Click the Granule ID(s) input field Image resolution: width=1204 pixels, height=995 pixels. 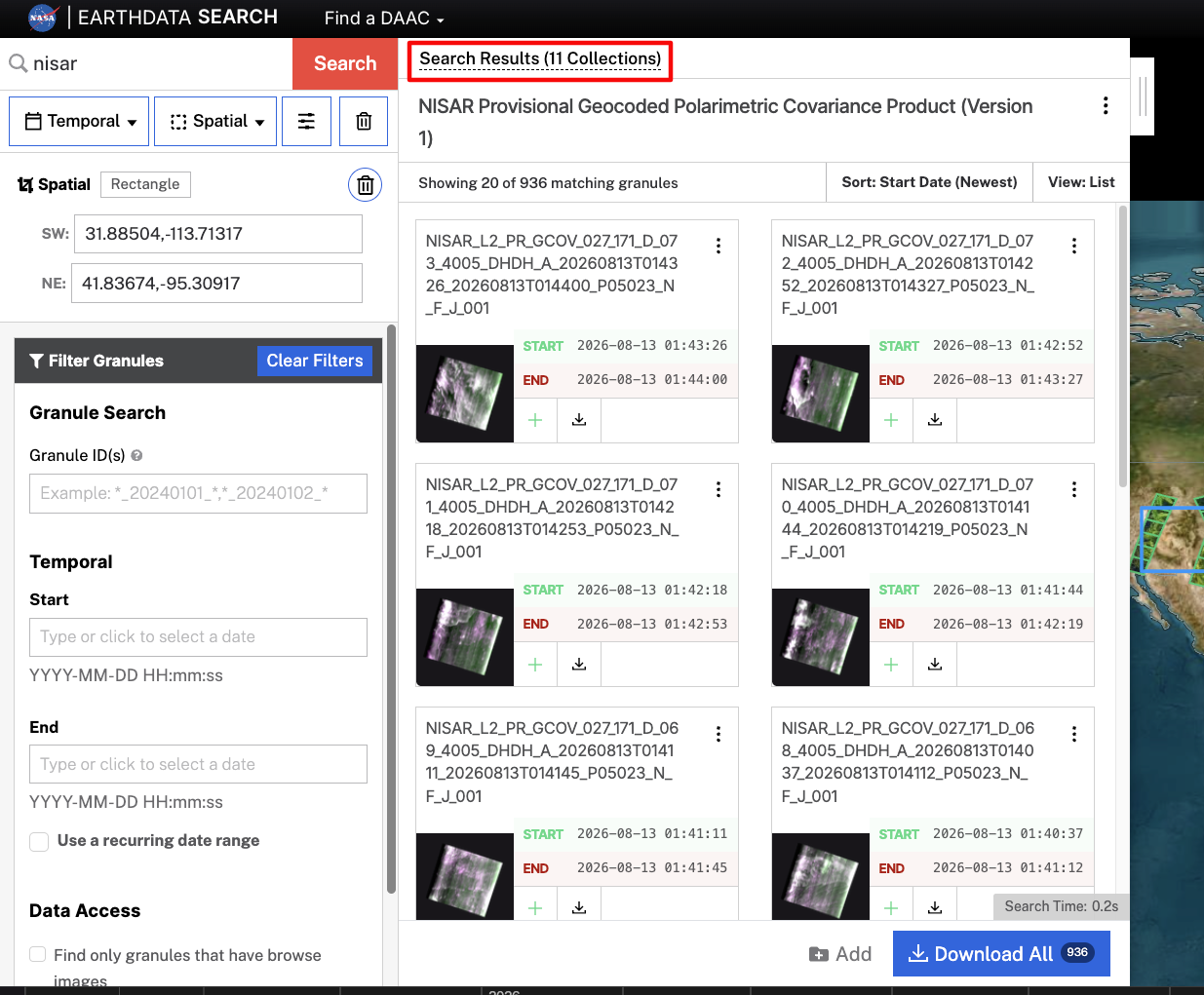(x=198, y=493)
